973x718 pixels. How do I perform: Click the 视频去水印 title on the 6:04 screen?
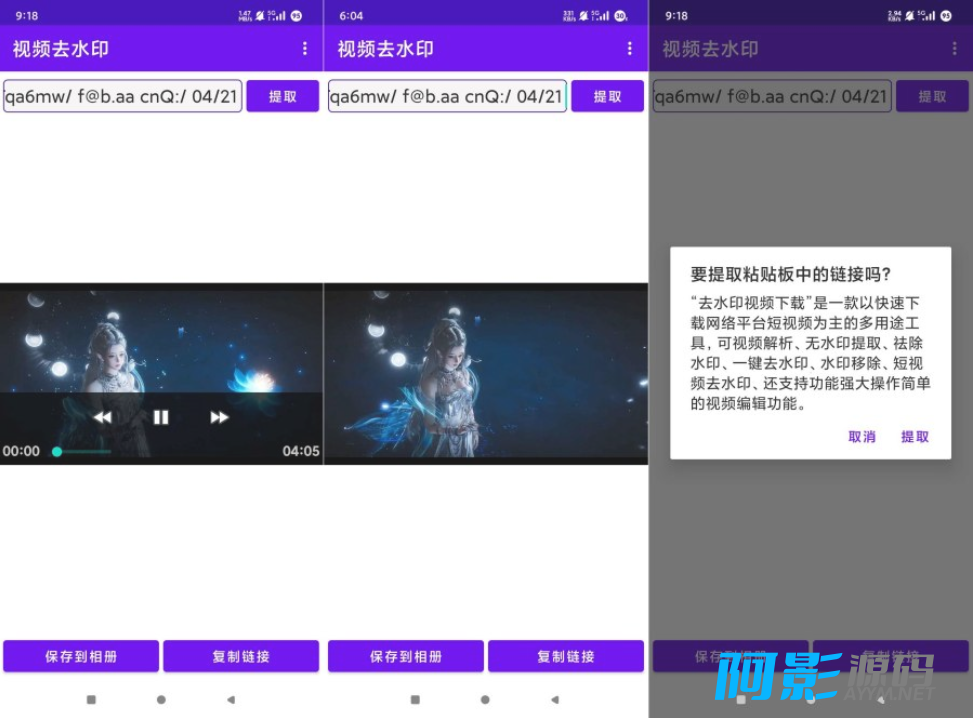pyautogui.click(x=385, y=48)
